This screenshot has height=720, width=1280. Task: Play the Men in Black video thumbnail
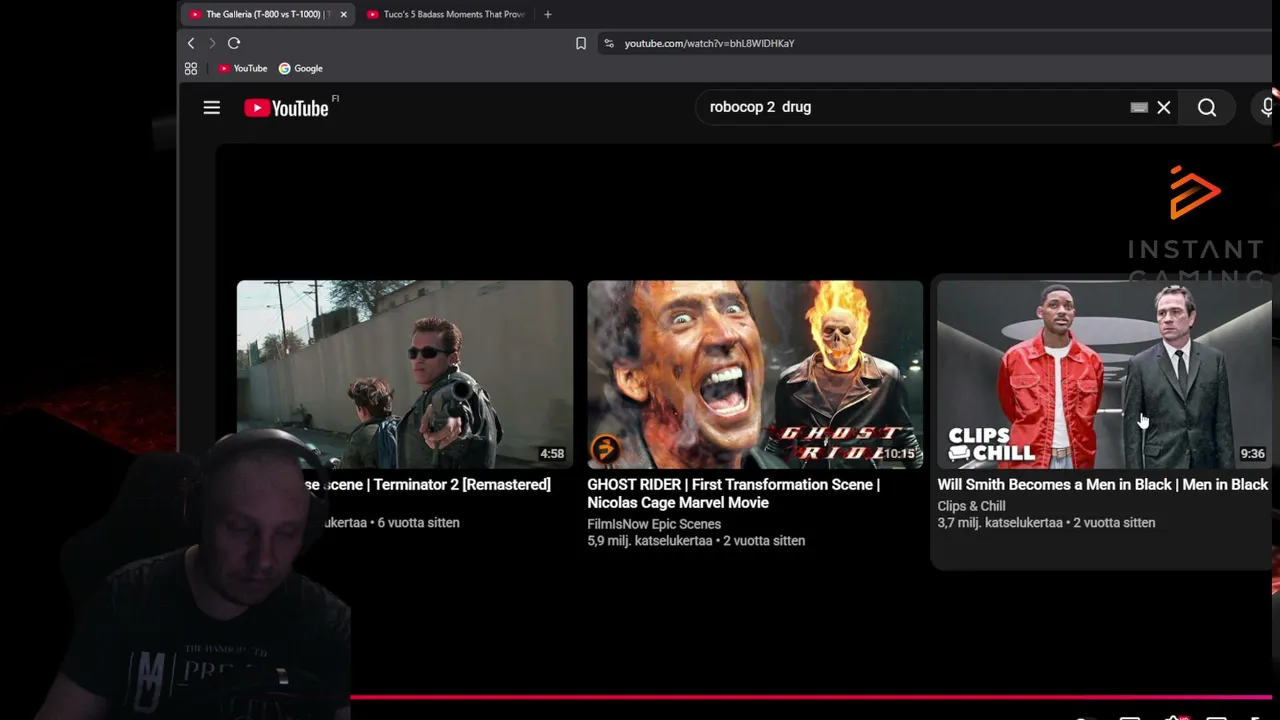tap(1104, 374)
